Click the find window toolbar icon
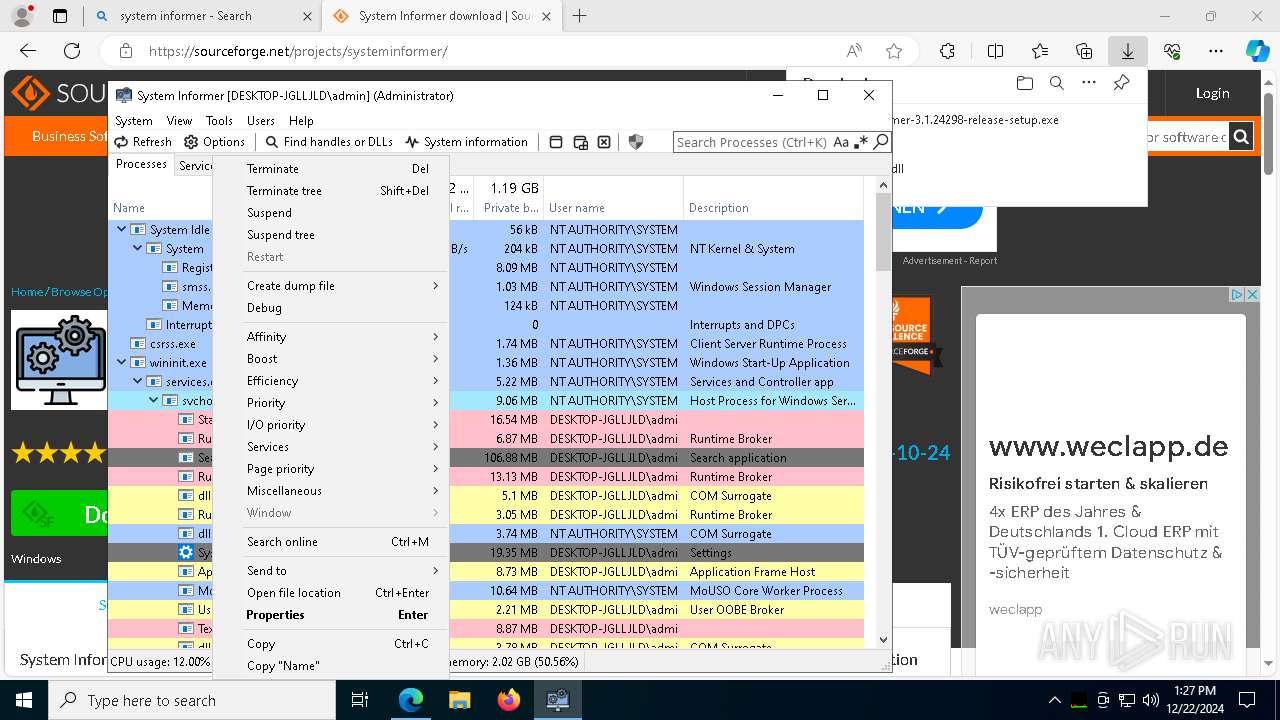Image resolution: width=1280 pixels, height=720 pixels. pos(556,142)
